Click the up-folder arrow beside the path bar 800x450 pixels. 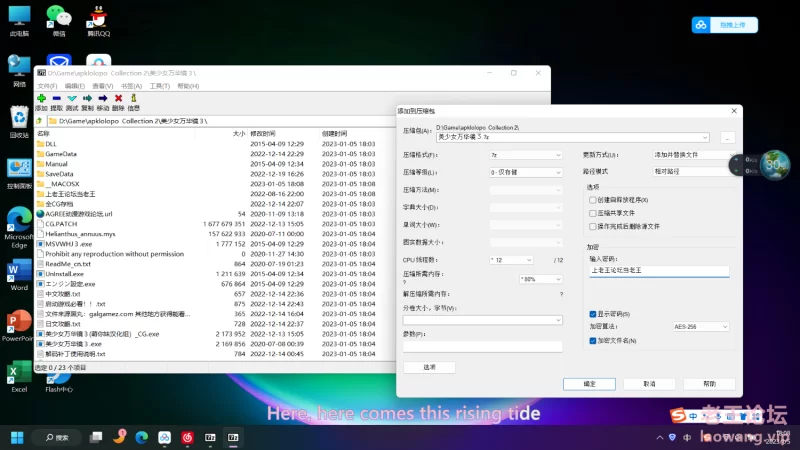click(x=39, y=121)
